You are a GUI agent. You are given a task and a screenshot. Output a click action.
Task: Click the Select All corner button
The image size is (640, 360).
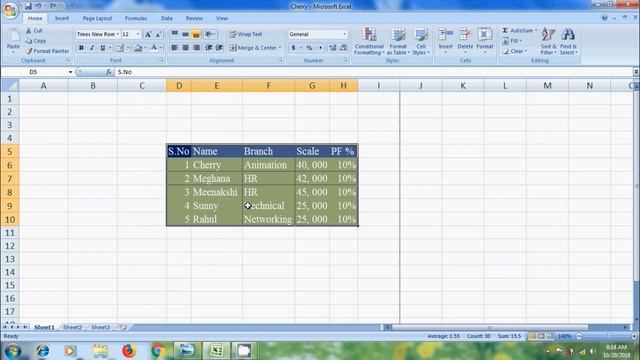click(10, 86)
